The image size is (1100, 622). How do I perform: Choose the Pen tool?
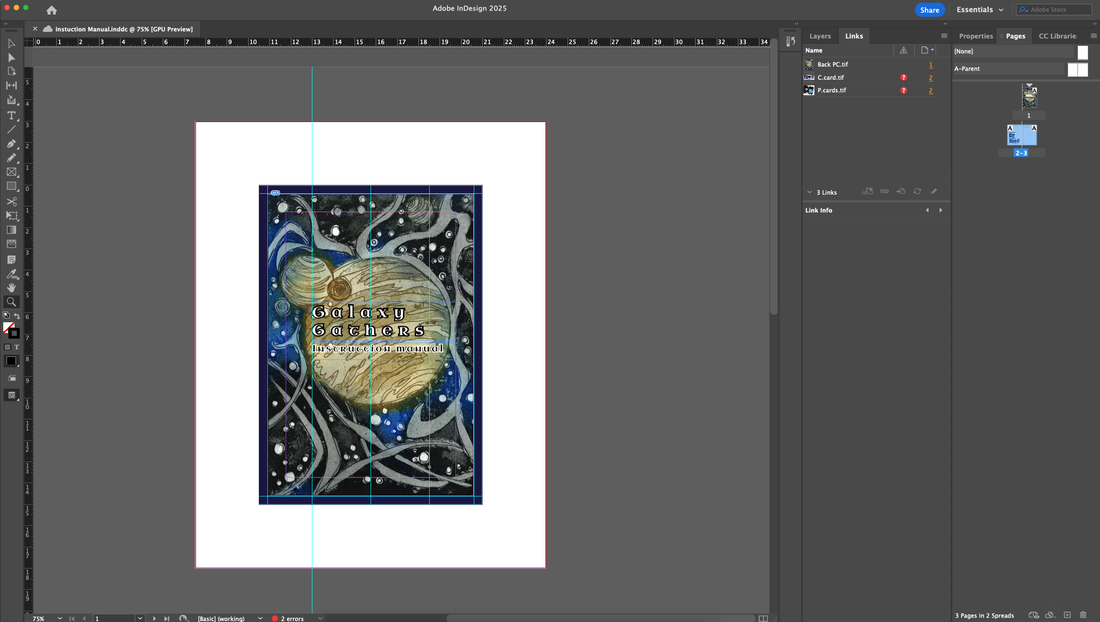11,144
